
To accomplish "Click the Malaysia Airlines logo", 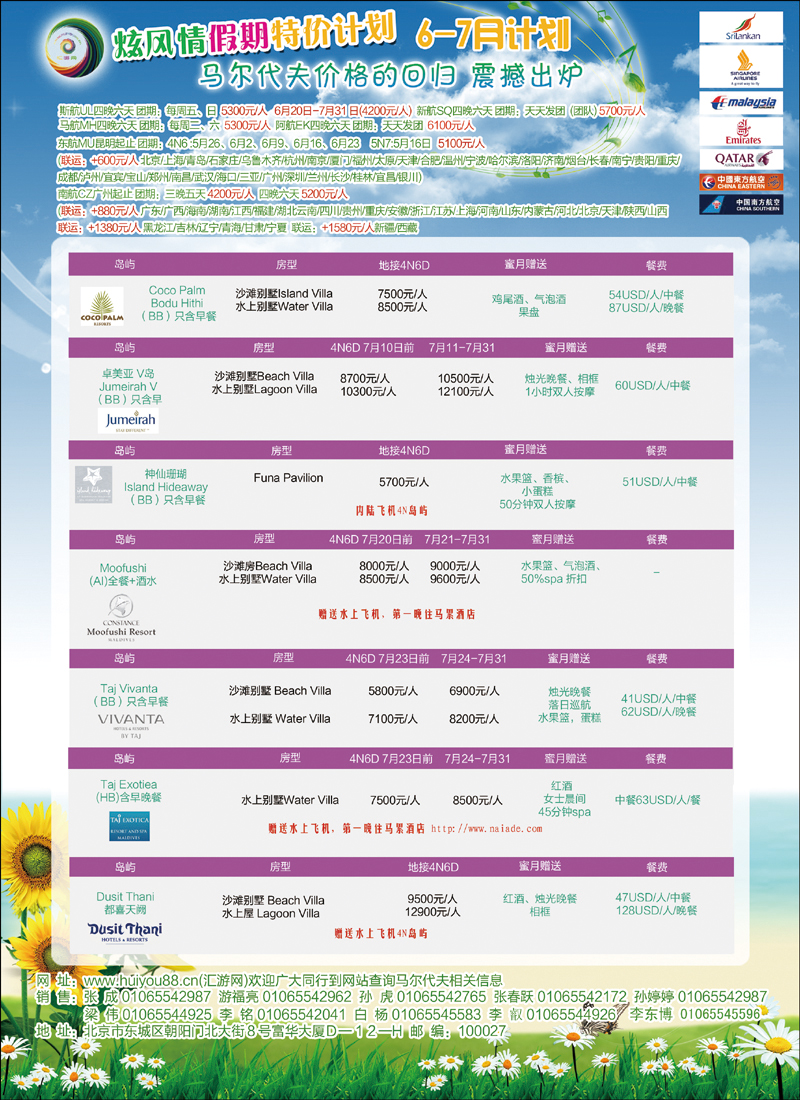I will click(x=741, y=102).
